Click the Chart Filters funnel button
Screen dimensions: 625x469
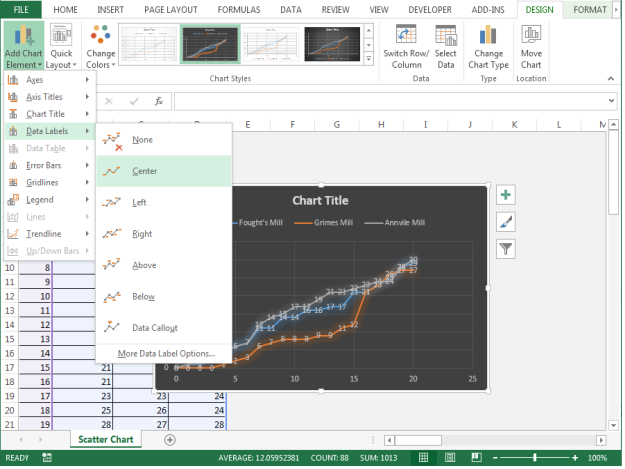point(505,249)
